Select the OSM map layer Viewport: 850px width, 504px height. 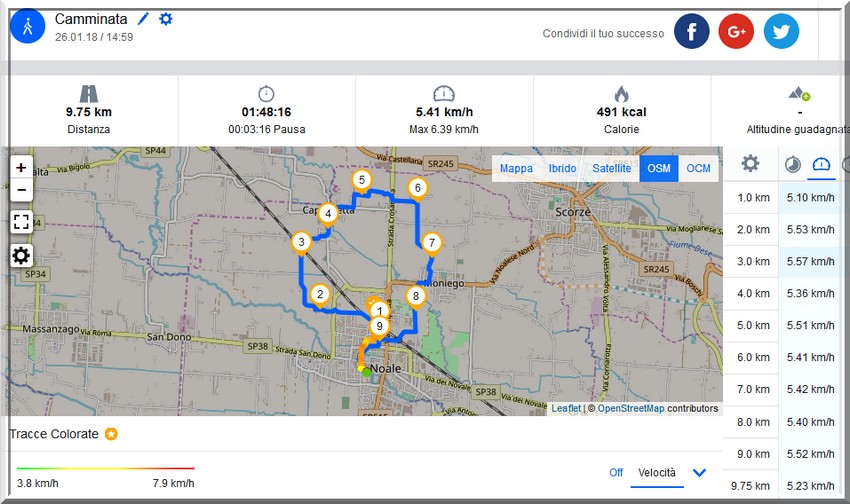[659, 168]
